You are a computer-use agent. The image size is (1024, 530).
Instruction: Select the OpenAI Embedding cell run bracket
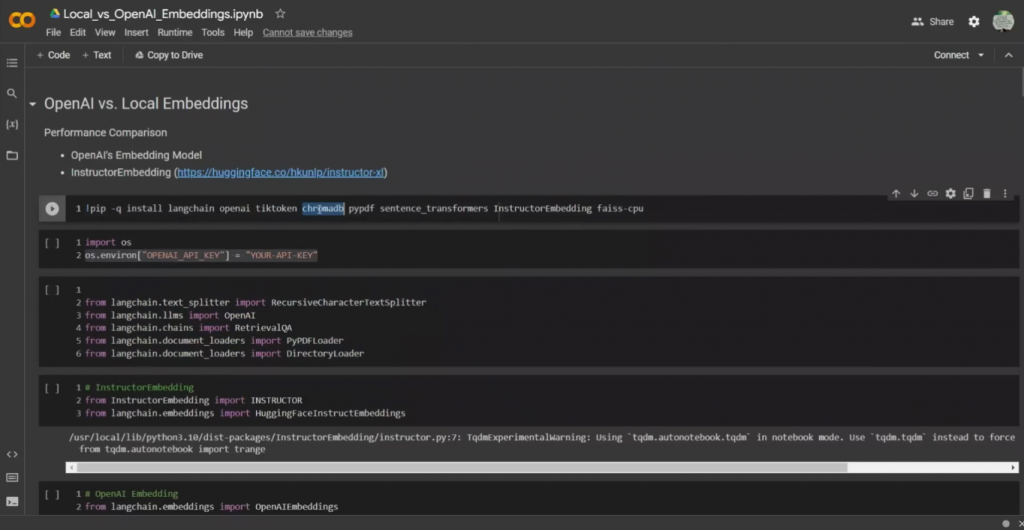[52, 494]
